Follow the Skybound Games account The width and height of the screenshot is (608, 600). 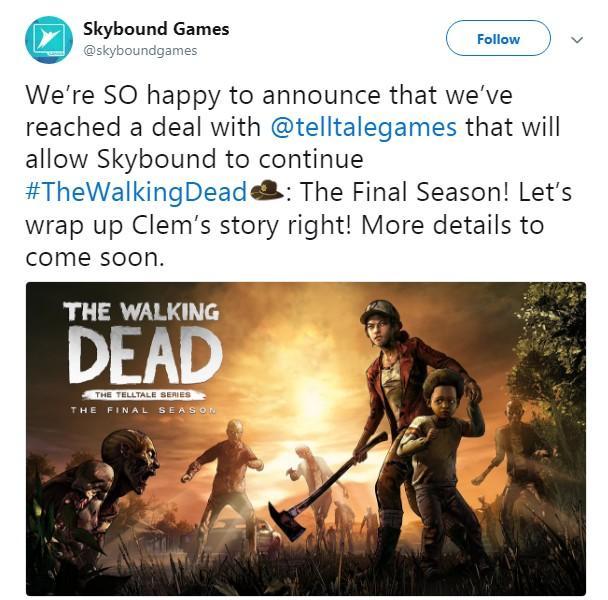click(498, 38)
